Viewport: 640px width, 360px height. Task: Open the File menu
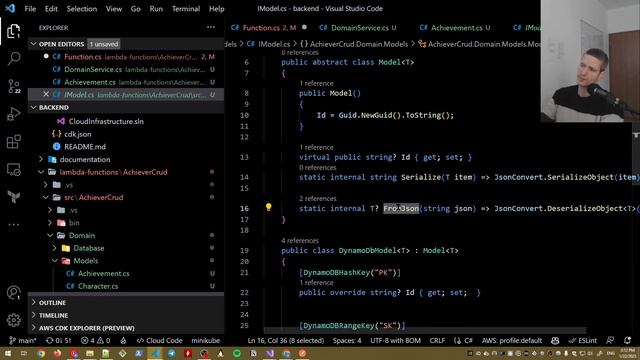coord(30,9)
